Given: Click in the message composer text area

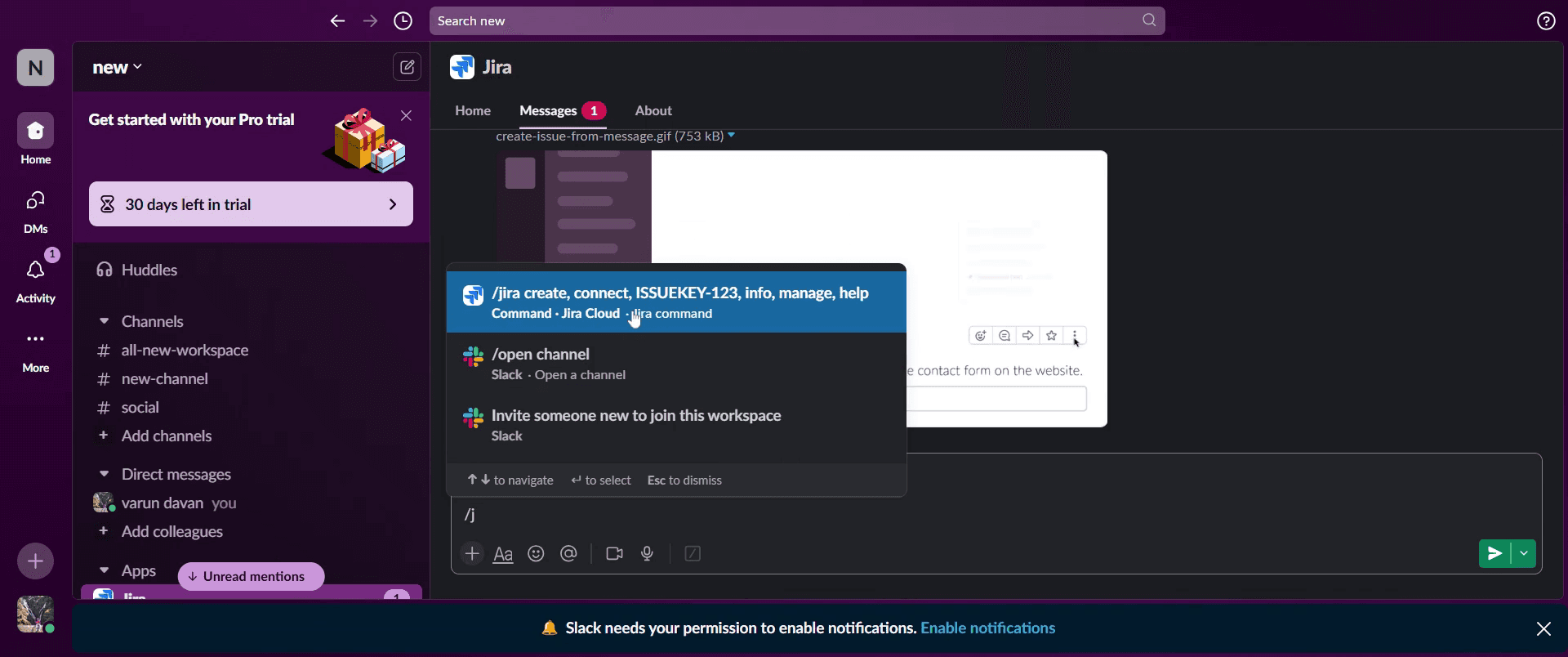Looking at the screenshot, I should tap(996, 514).
